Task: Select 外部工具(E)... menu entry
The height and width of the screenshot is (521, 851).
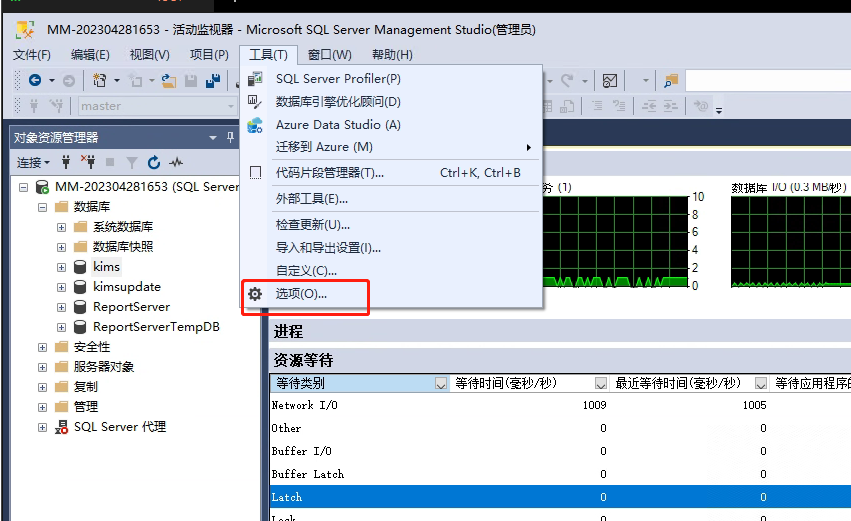Action: point(391,199)
